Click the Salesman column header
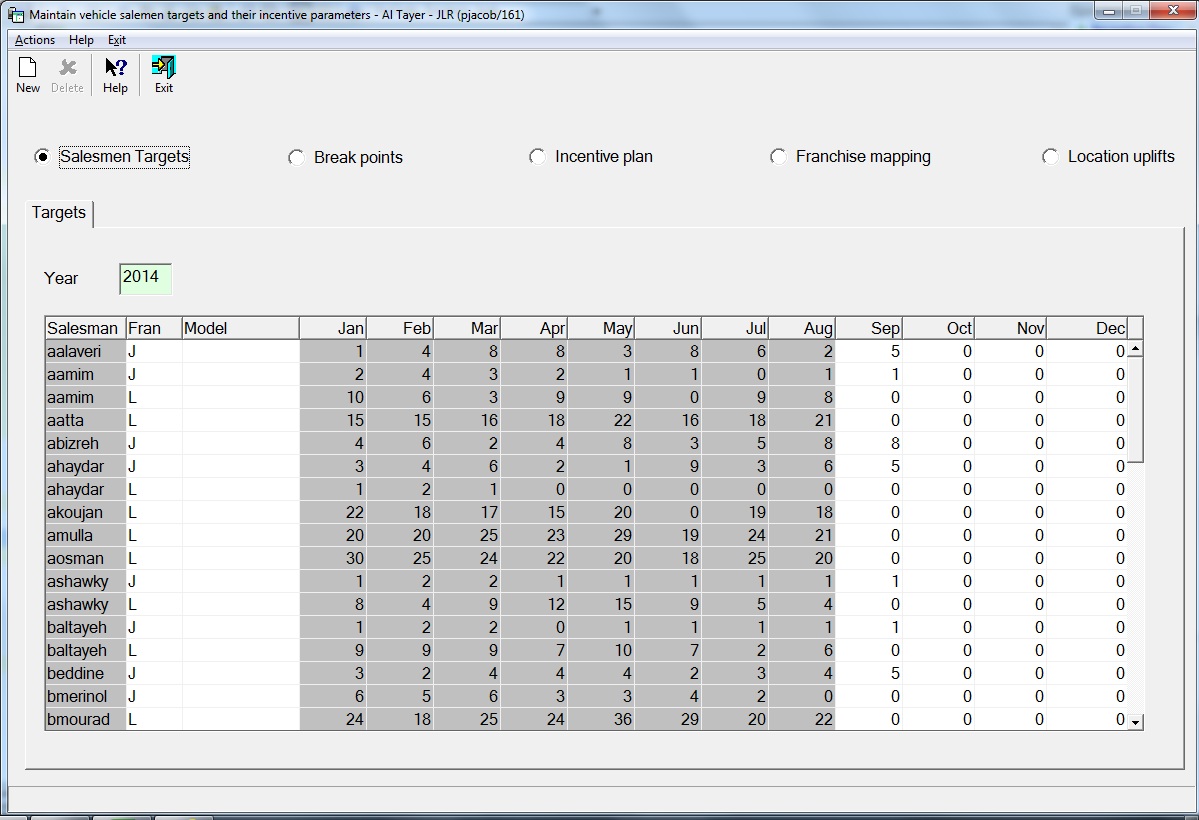The height and width of the screenshot is (820, 1199). 84,328
